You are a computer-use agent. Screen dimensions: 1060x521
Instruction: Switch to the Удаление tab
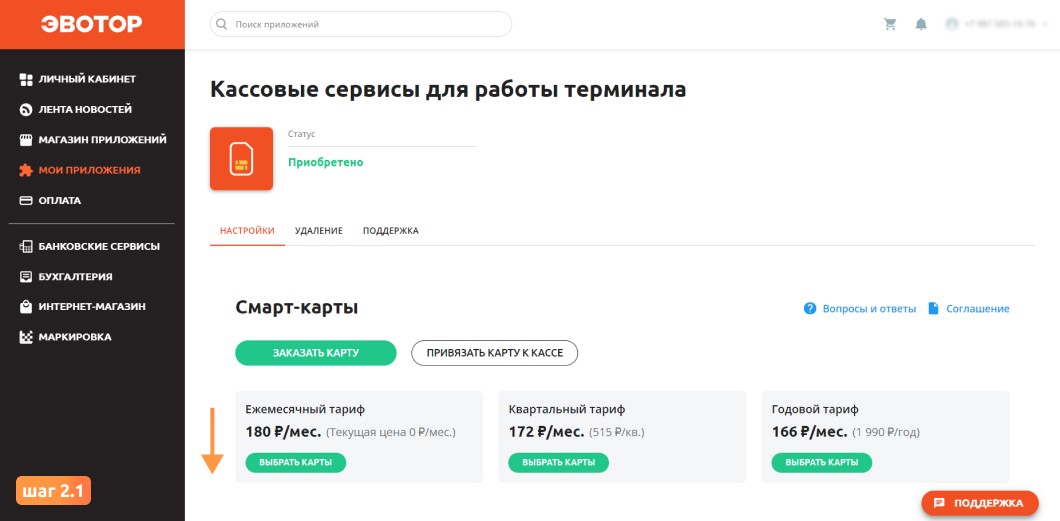tap(318, 230)
